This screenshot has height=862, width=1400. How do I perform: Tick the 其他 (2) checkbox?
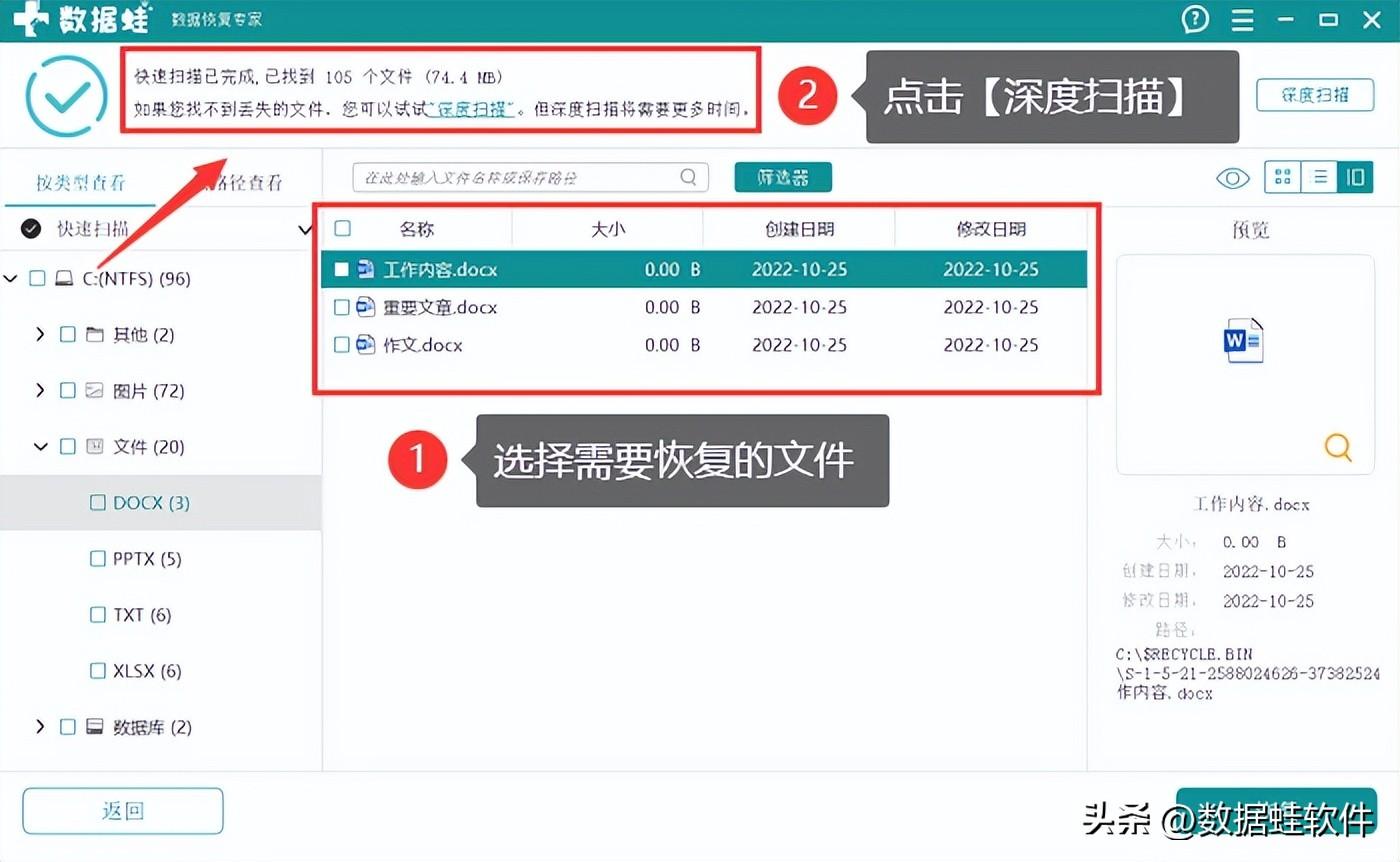tap(68, 334)
